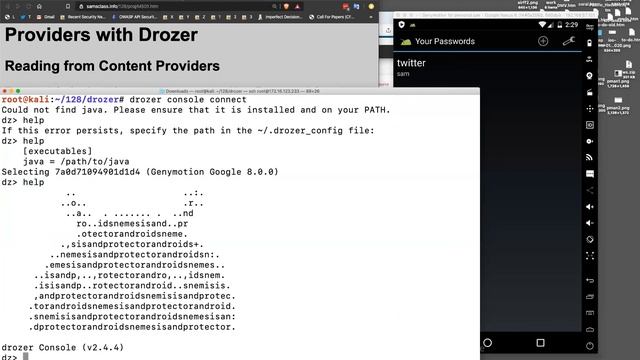The image size is (640, 360).
Task: Click the Genymotion sidebar menu button
Action: click(589, 313)
